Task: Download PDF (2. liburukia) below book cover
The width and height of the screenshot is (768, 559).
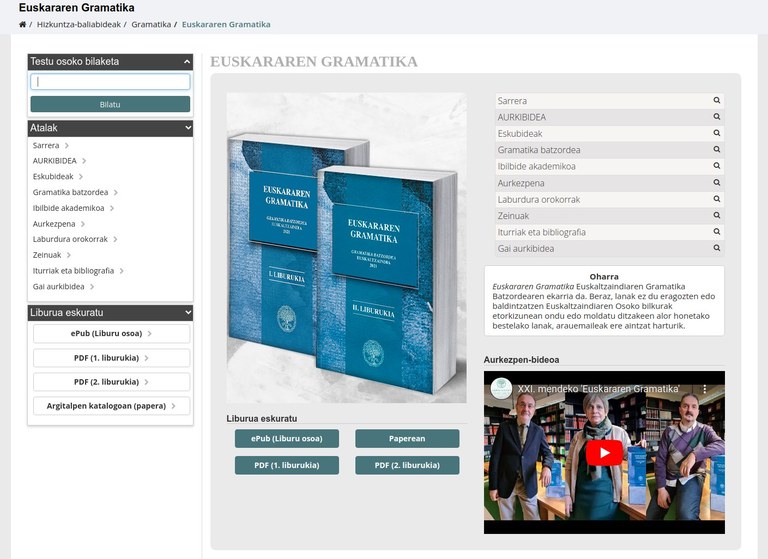Action: 407,465
